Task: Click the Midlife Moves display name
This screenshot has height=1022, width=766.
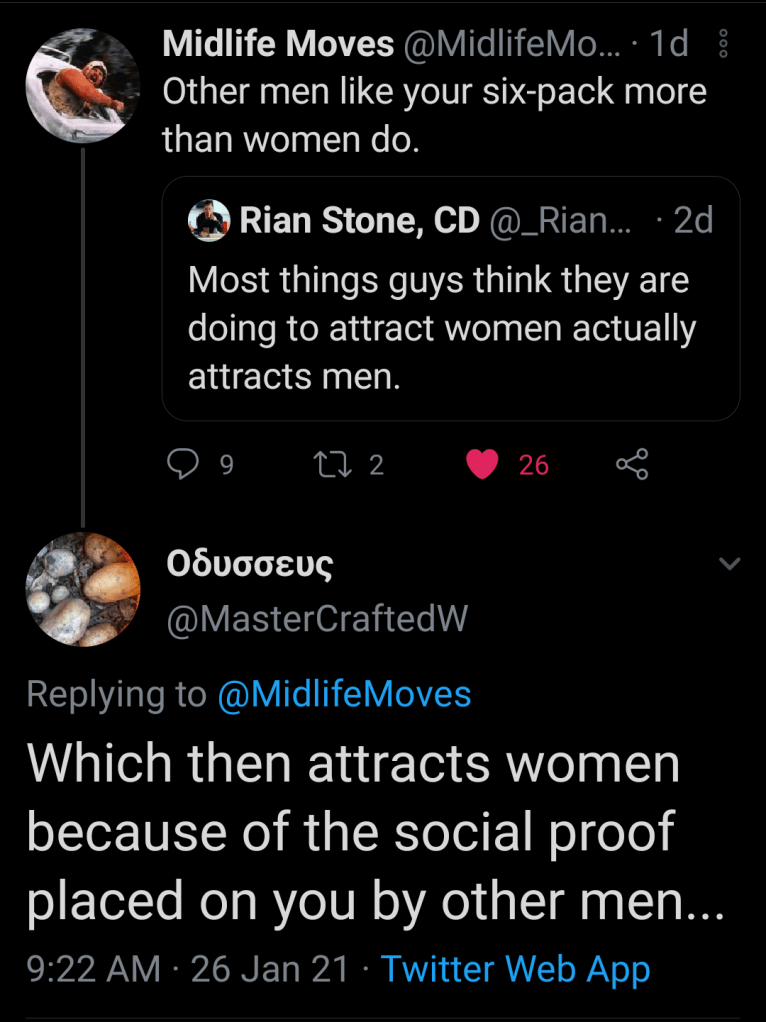Action: click(x=278, y=44)
